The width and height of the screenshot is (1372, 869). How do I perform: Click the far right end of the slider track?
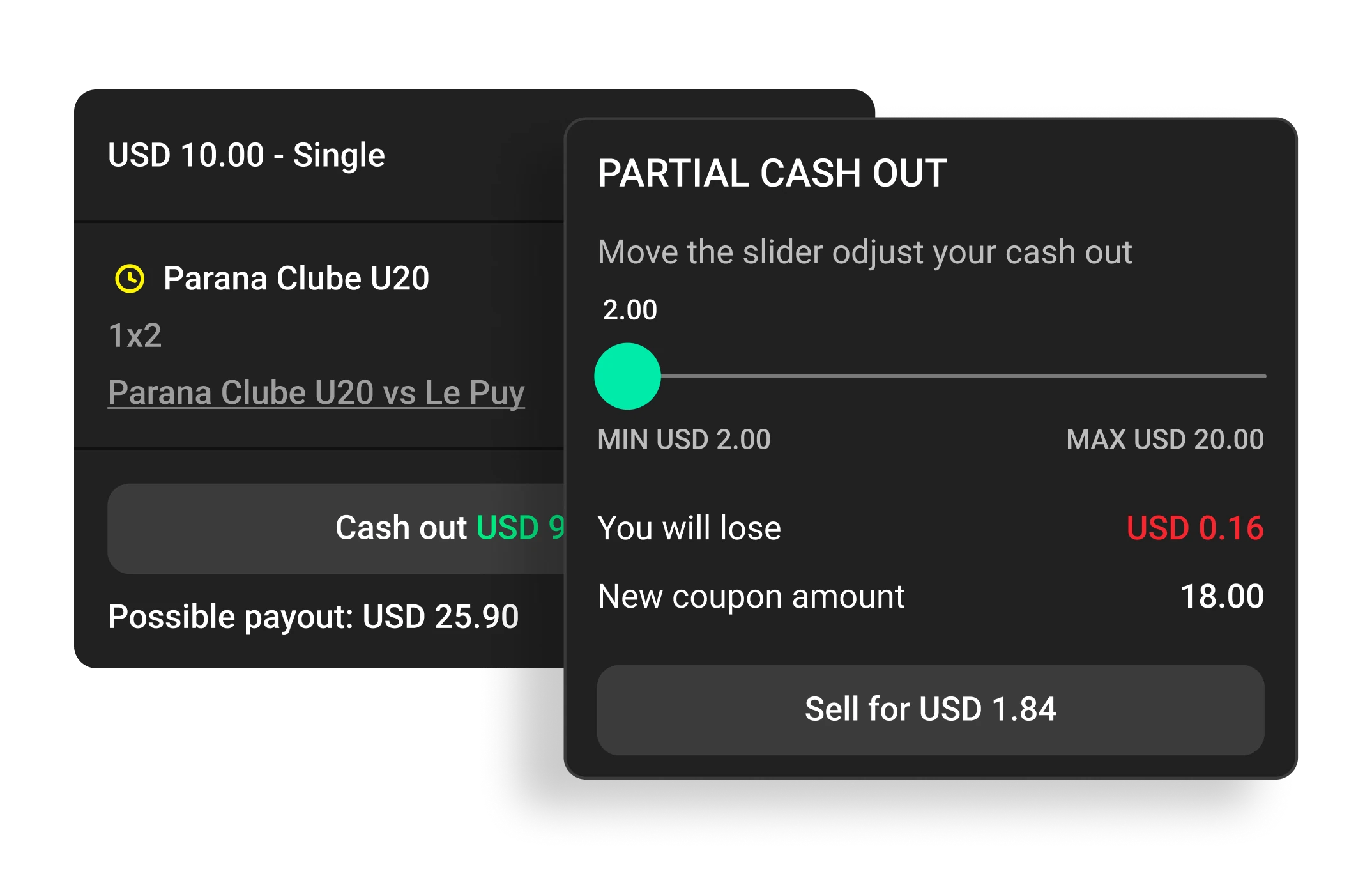[1262, 376]
